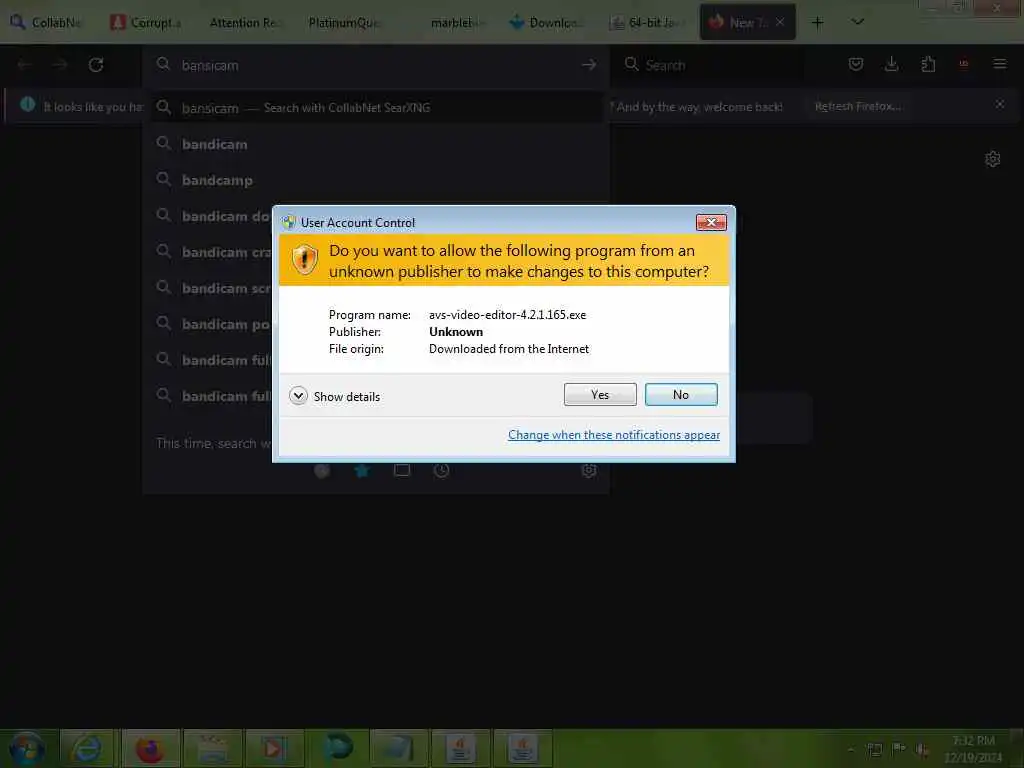
Task: Open Internet Explorer from taskbar
Action: 87,748
